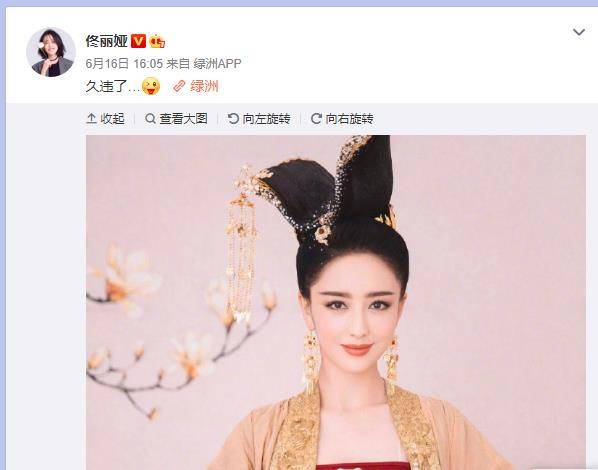Click the tongue-out emoji in the post
Viewport: 598px width, 470px height.
point(151,86)
